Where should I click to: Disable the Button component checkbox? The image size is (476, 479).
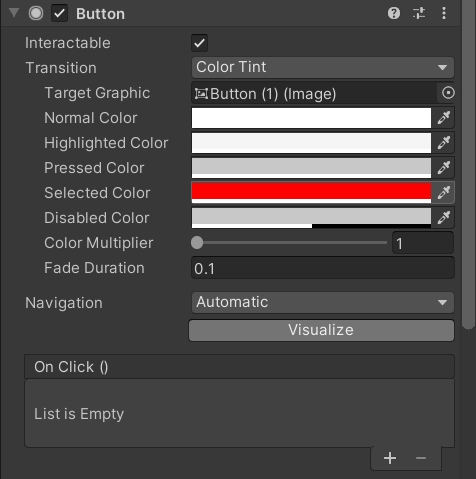pos(59,13)
